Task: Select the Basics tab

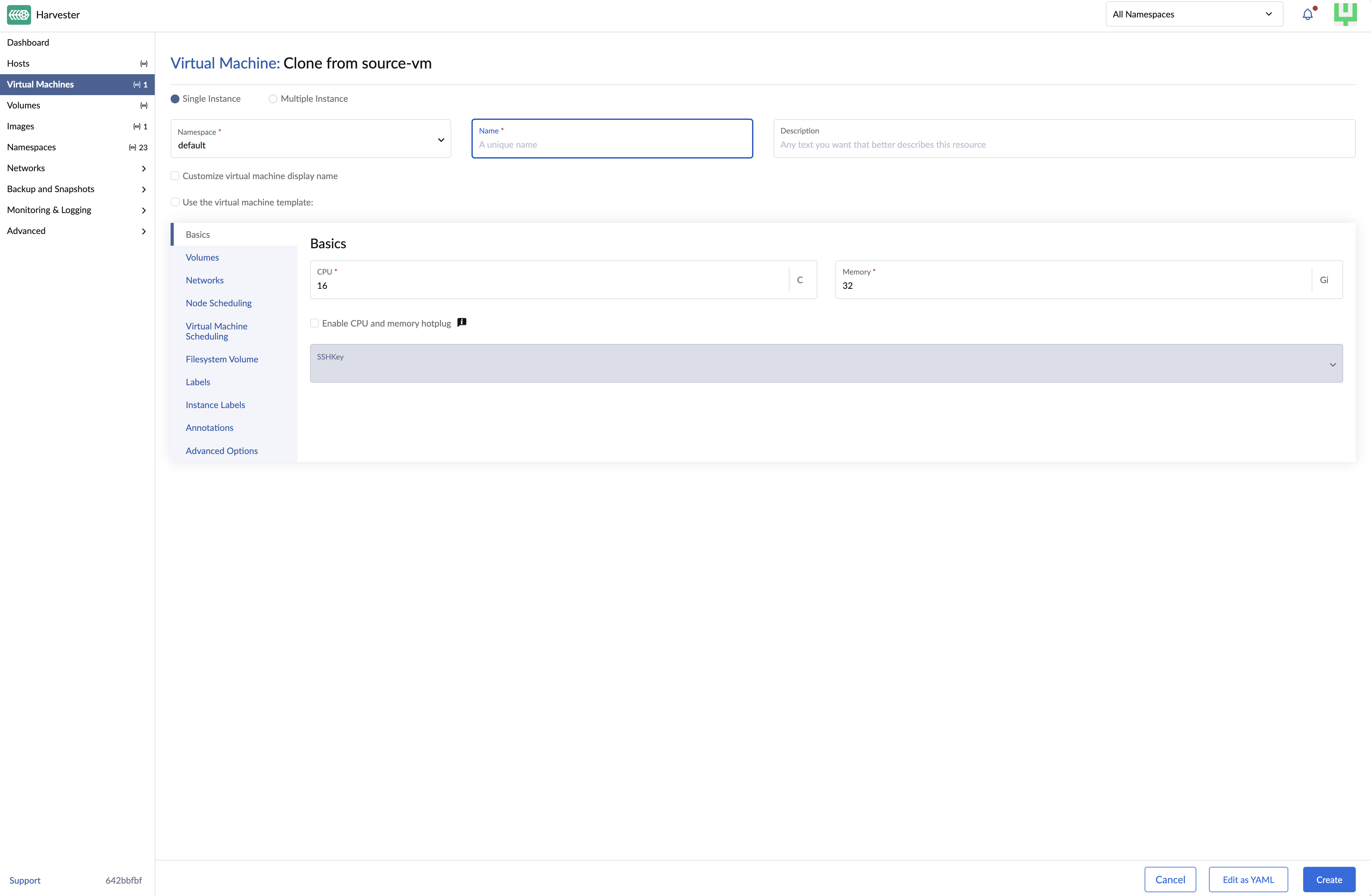Action: [x=234, y=235]
